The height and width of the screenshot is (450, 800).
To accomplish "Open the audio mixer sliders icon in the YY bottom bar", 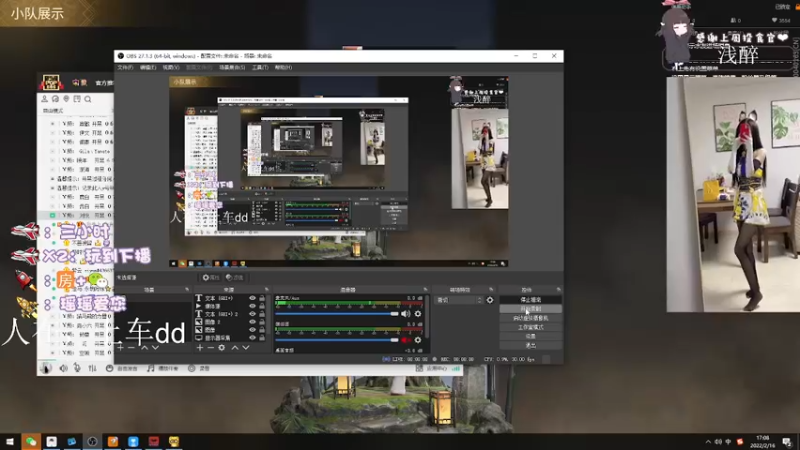I will (x=92, y=368).
